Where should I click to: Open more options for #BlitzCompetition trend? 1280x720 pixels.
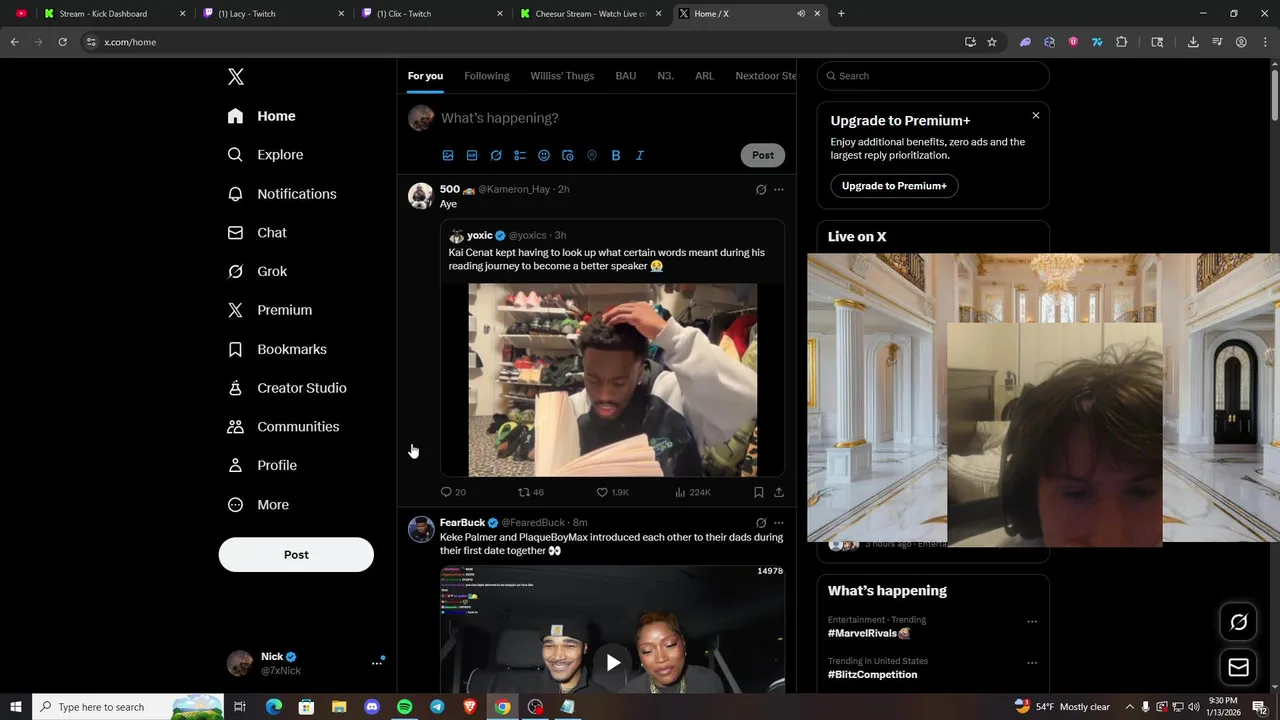pyautogui.click(x=1032, y=663)
